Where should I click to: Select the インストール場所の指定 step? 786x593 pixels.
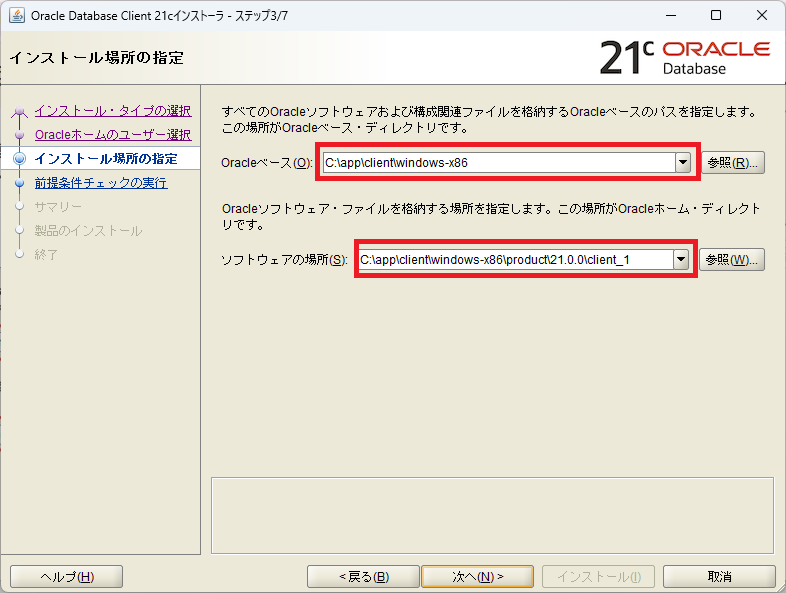106,159
